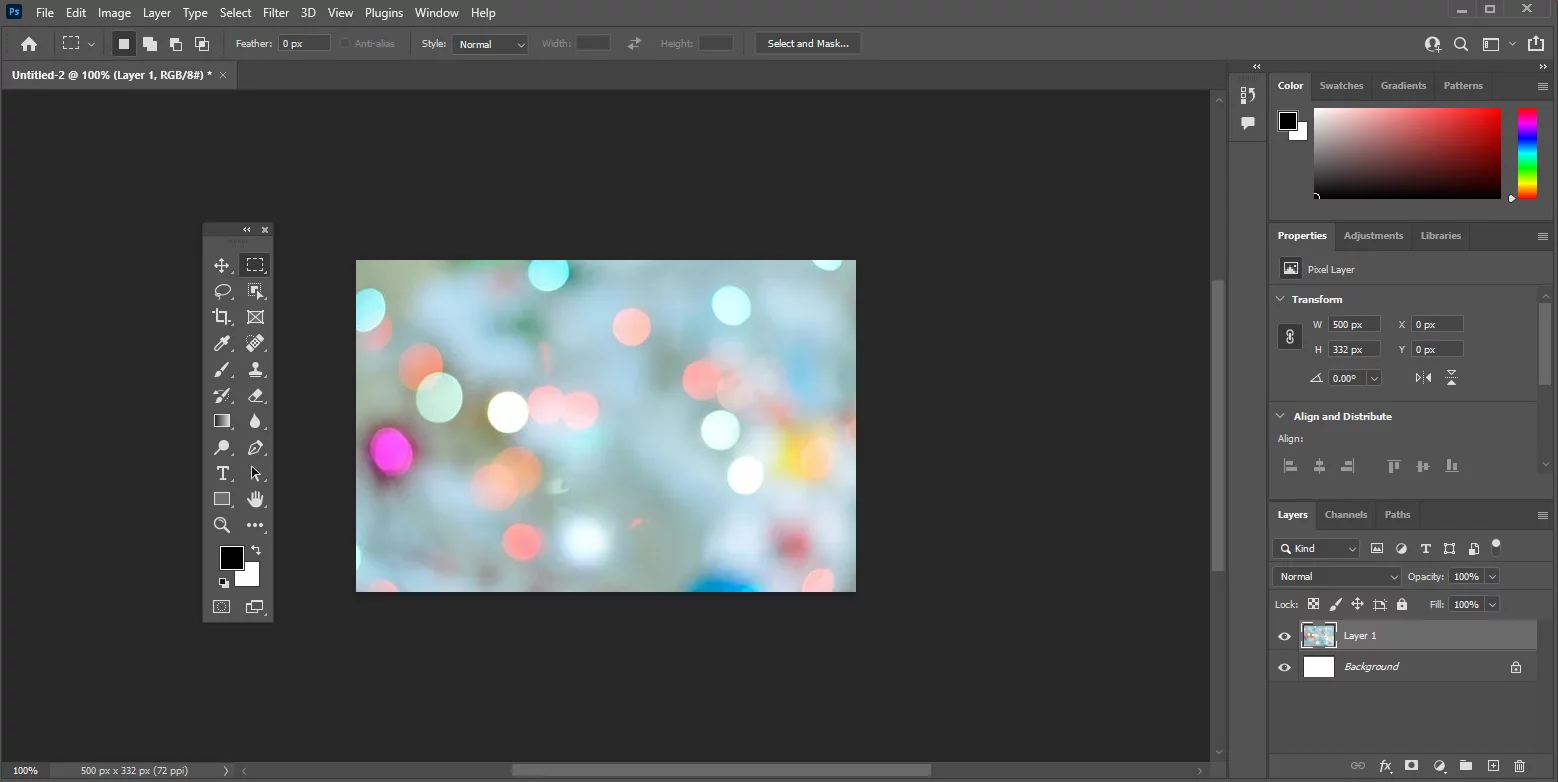Click the Create new layer icon
The image size is (1558, 782).
coord(1491,766)
